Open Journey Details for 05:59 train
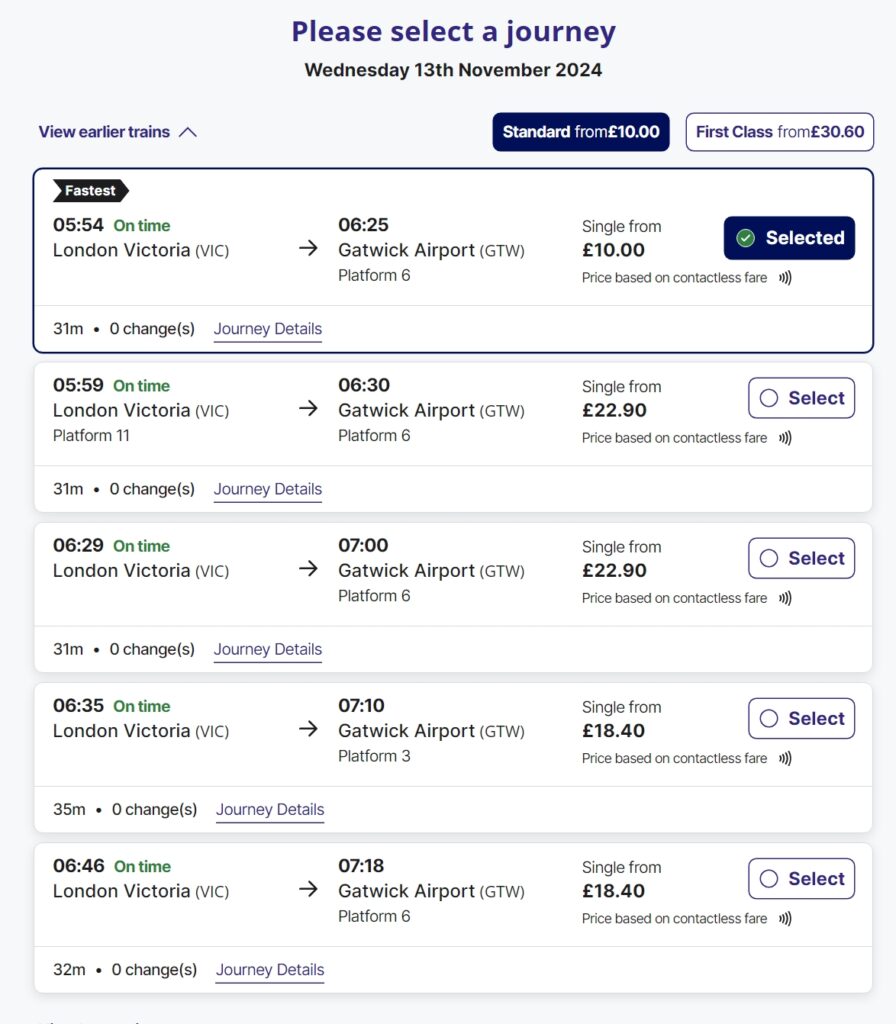This screenshot has height=1024, width=896. [268, 489]
